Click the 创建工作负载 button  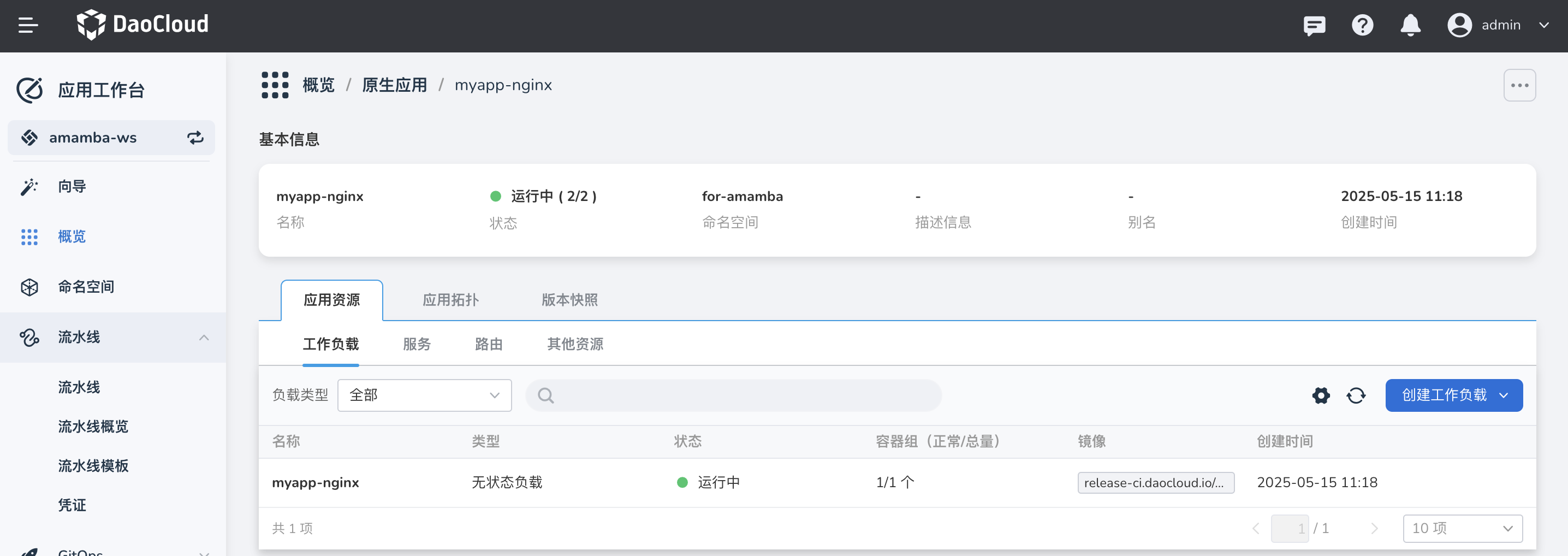click(x=1453, y=396)
